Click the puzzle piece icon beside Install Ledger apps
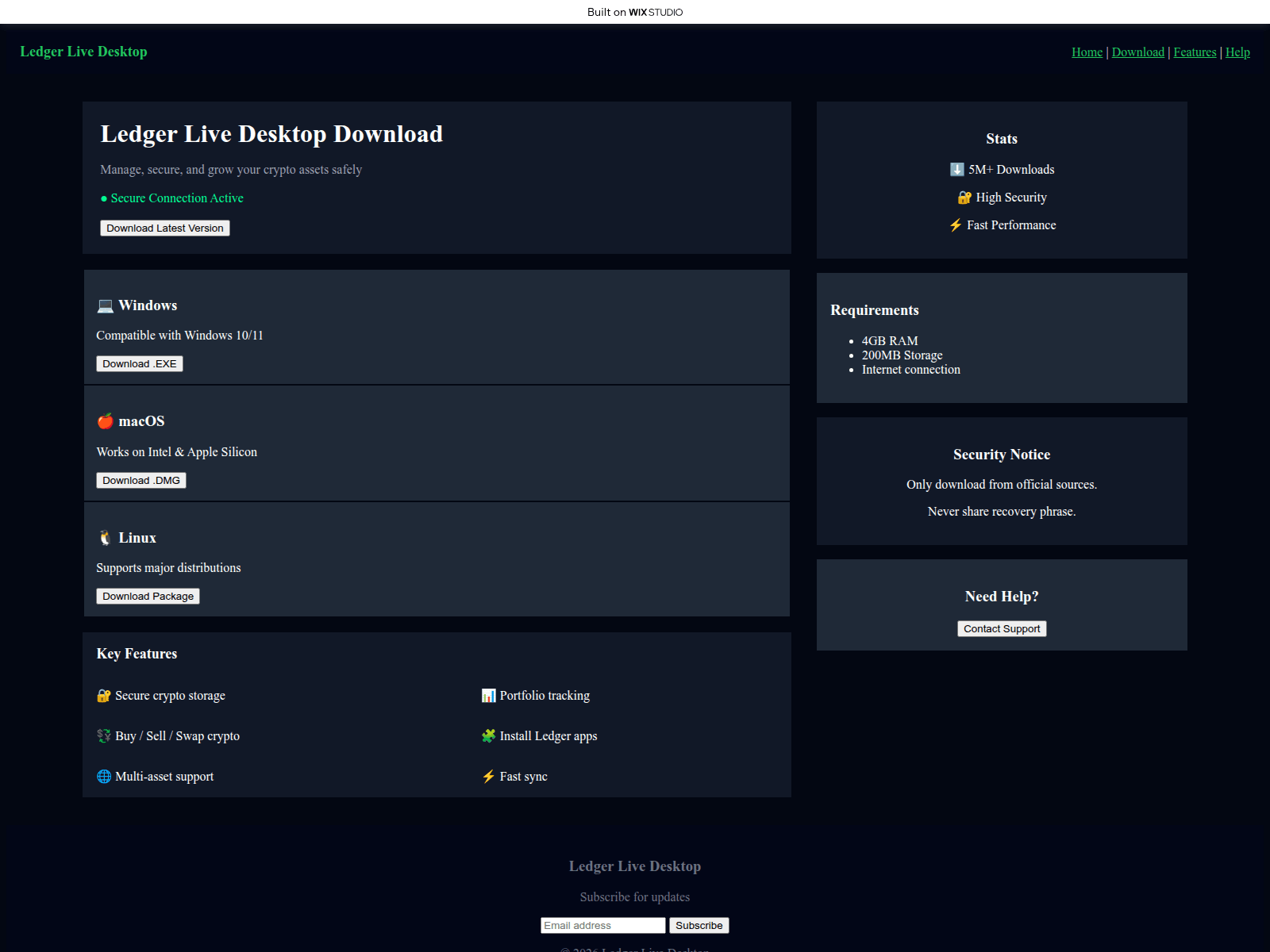 (x=488, y=736)
